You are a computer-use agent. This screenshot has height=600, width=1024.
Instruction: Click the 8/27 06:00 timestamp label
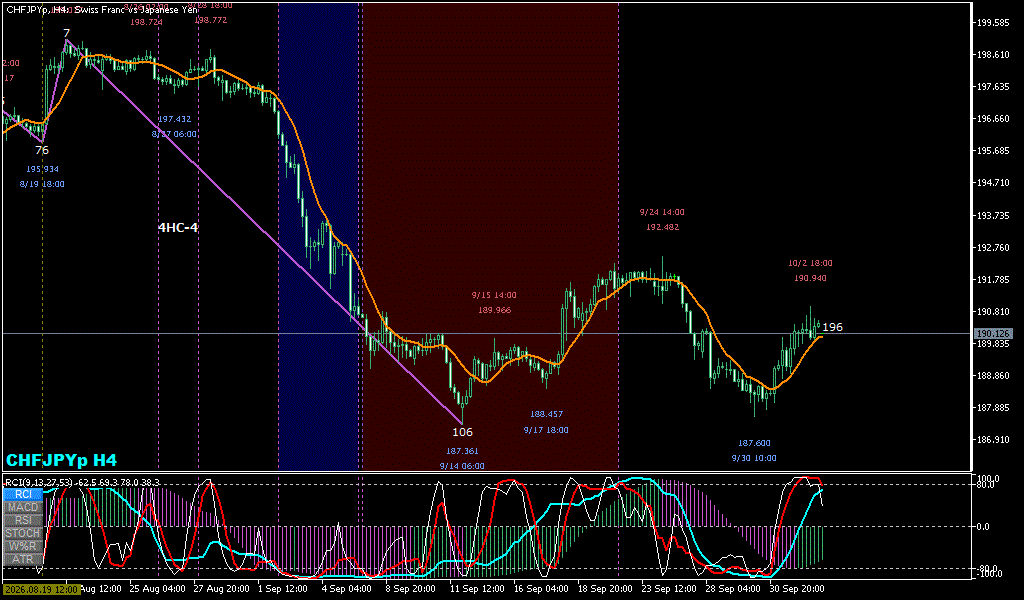(174, 134)
